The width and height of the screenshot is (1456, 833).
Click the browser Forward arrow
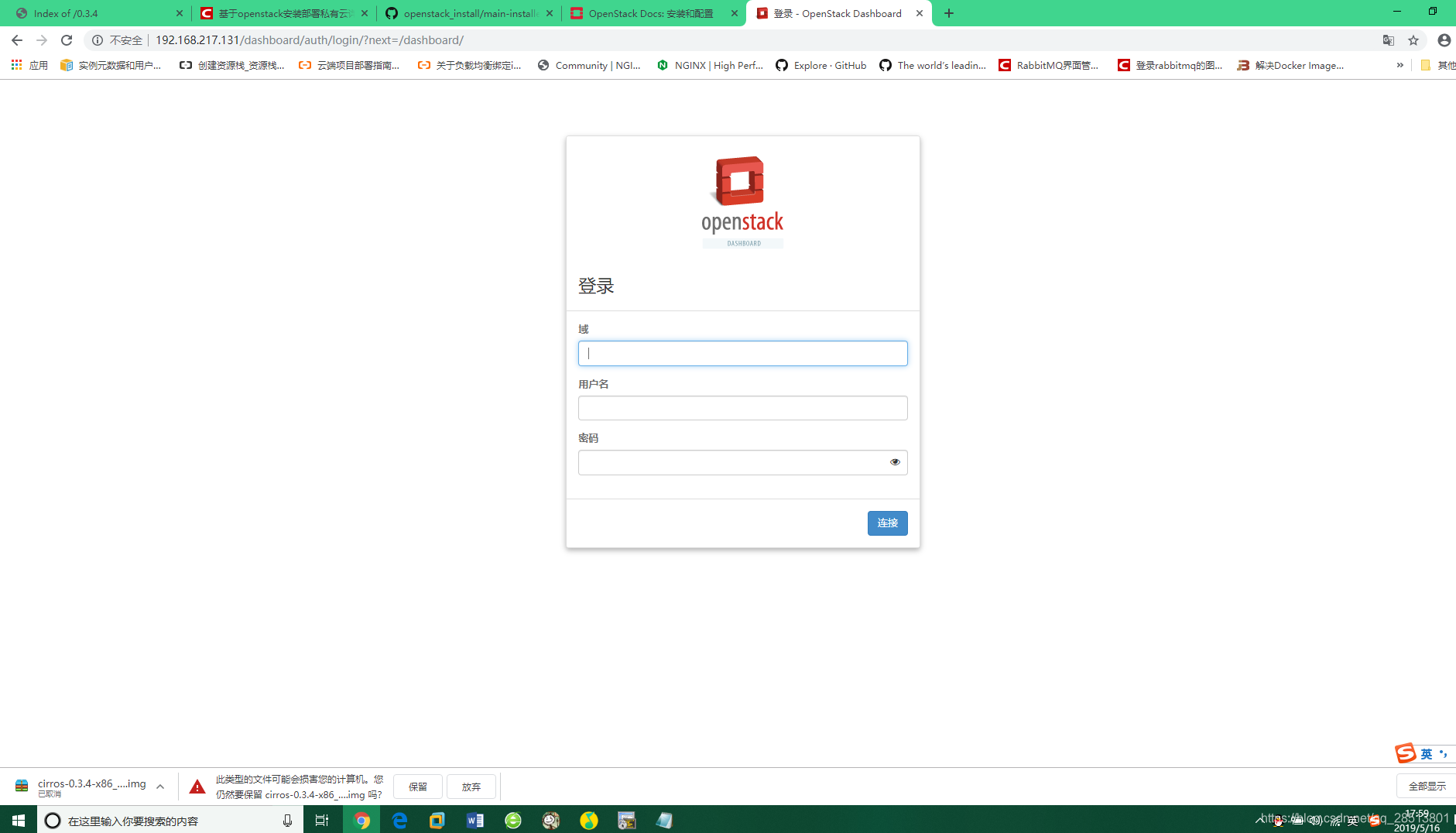pos(42,40)
